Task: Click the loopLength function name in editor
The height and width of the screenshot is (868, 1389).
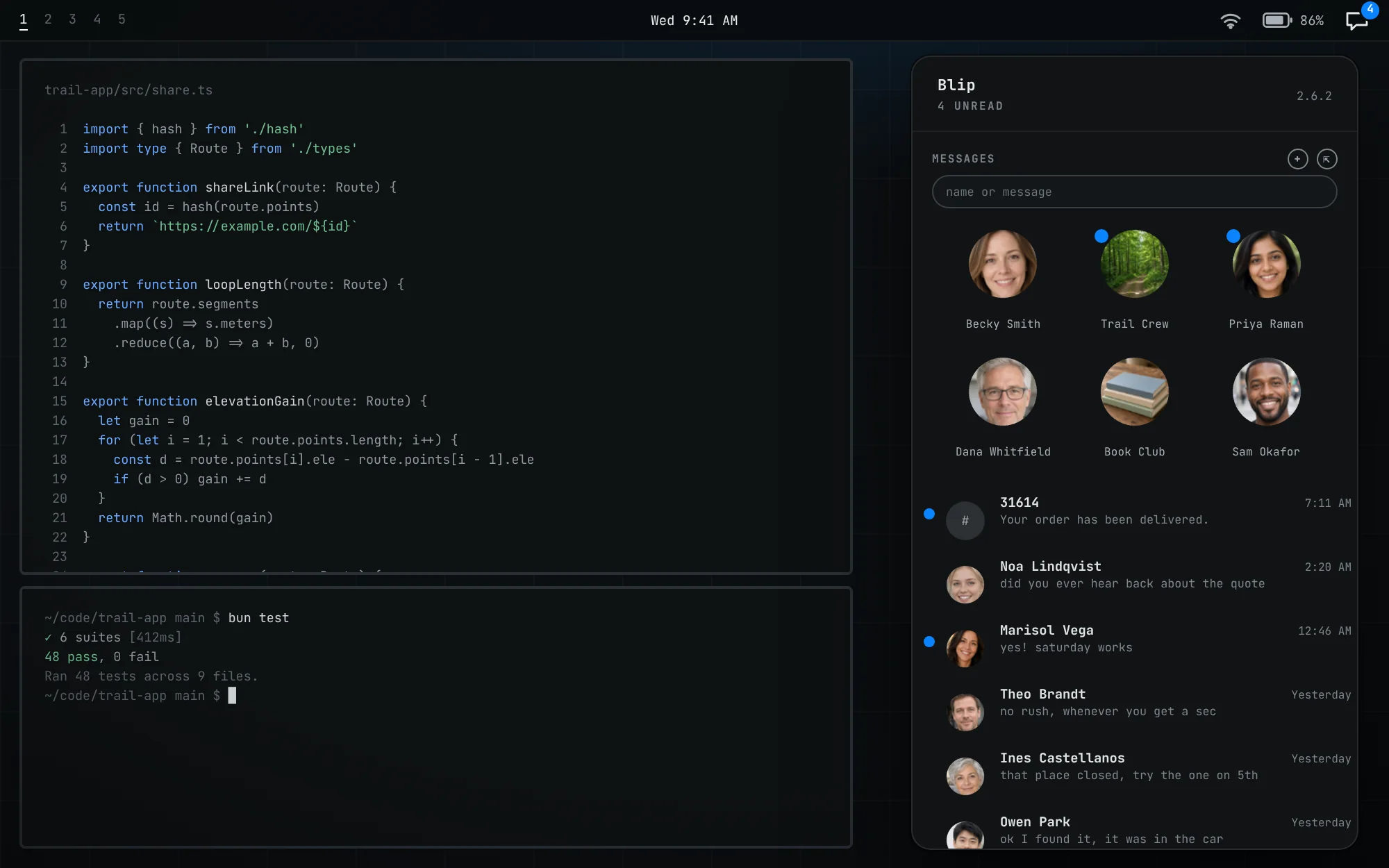Action: pos(243,285)
